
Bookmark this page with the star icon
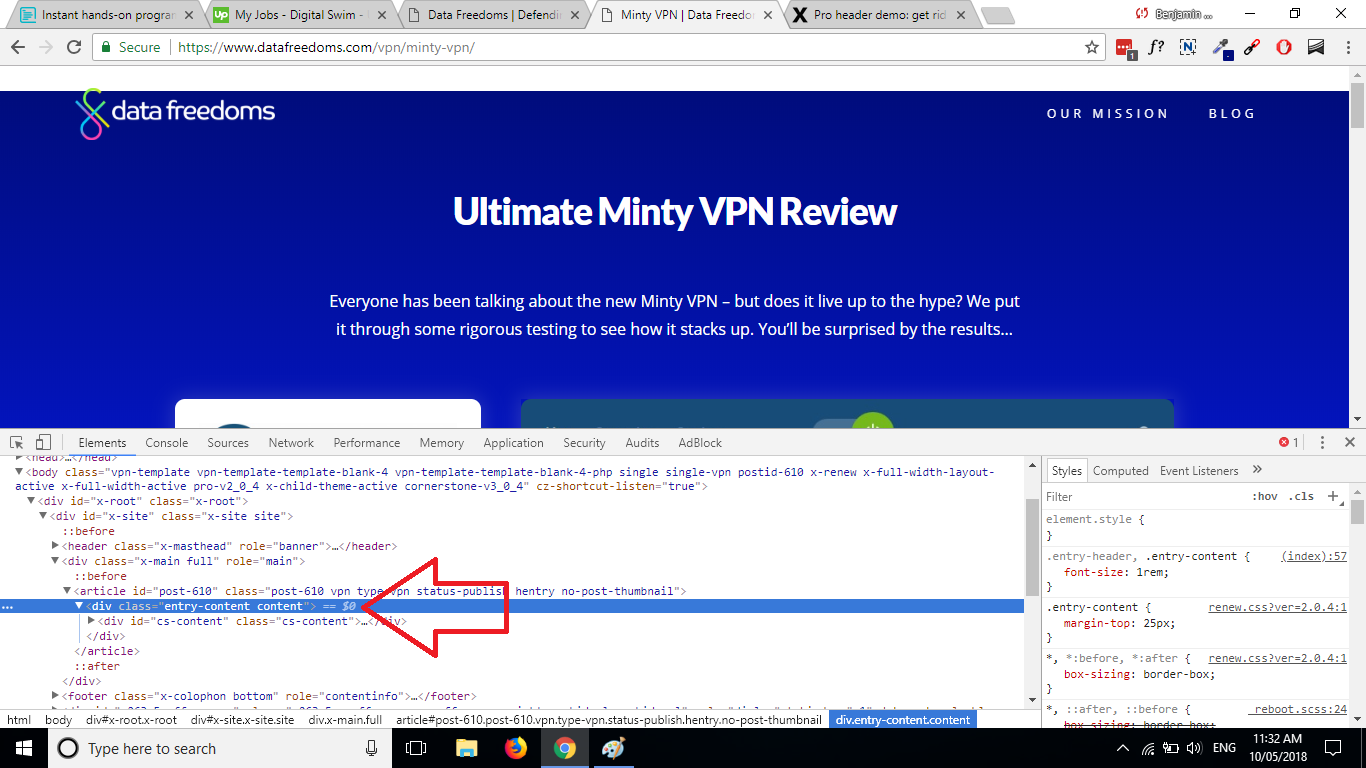click(x=1092, y=47)
